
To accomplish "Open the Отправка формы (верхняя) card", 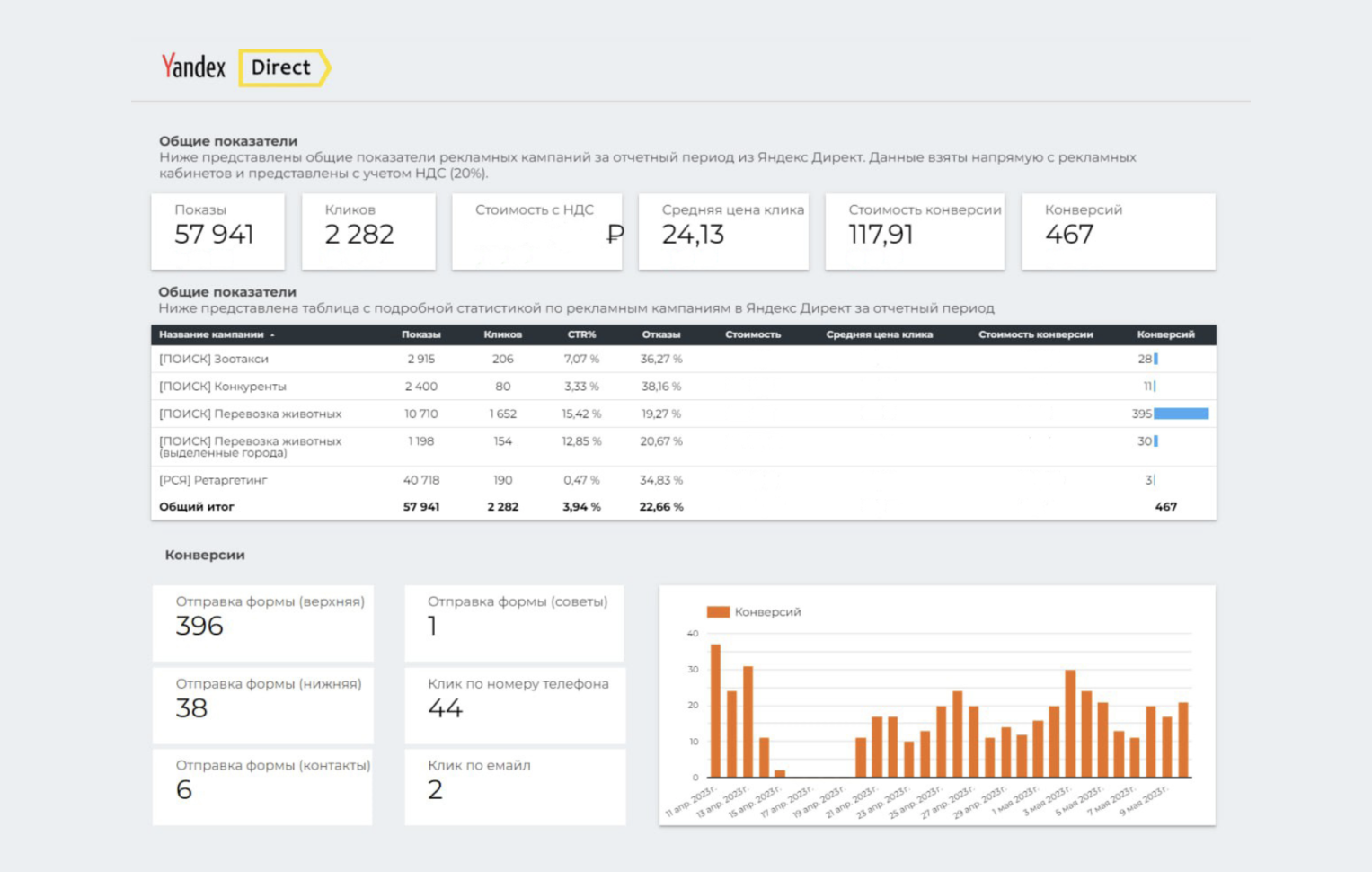I will tap(262, 623).
